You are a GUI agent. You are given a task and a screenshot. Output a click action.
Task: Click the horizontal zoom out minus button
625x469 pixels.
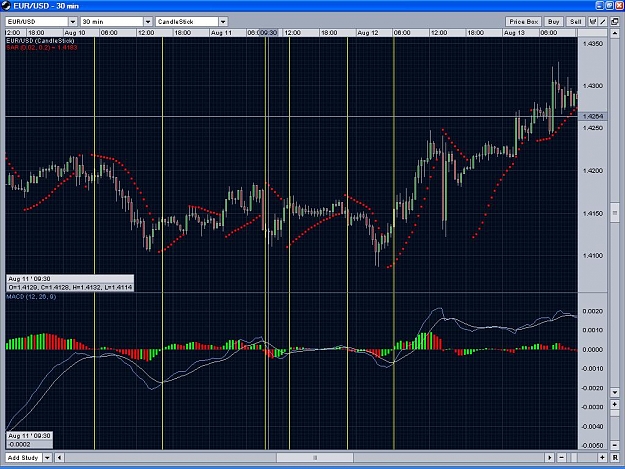click(x=561, y=457)
